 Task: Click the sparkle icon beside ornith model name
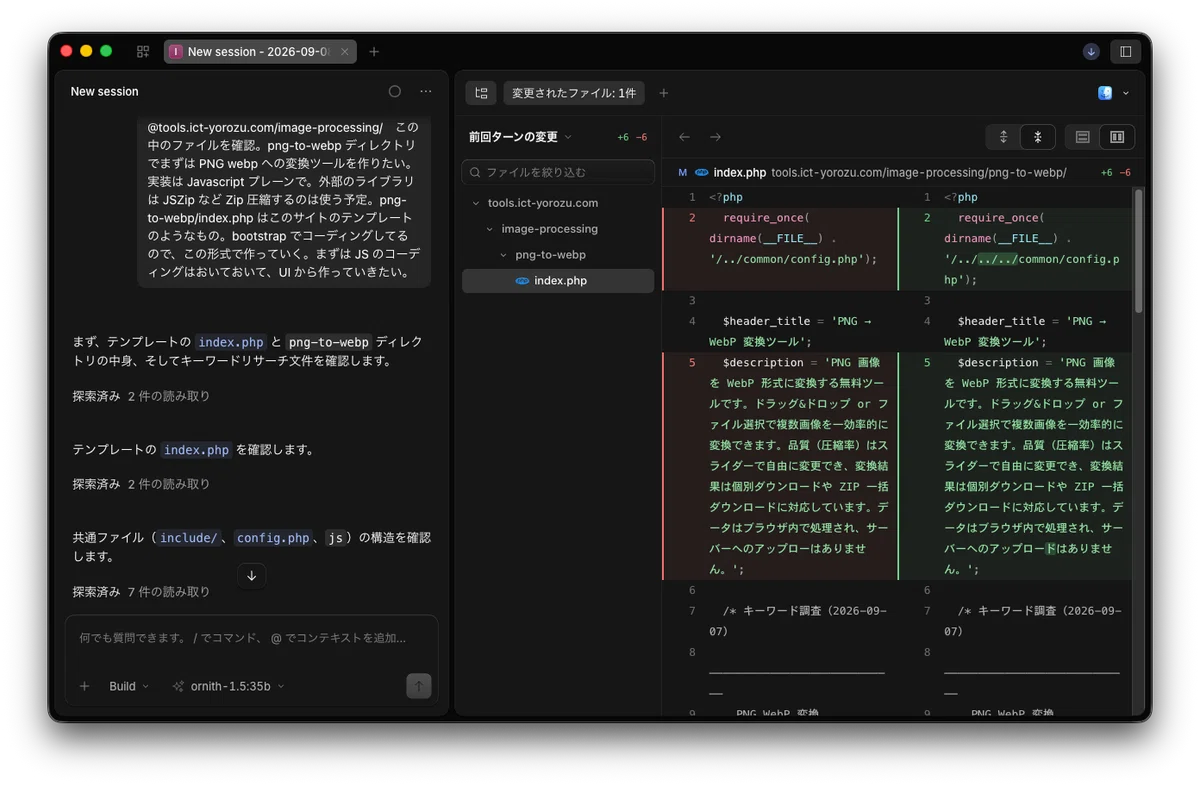click(178, 686)
